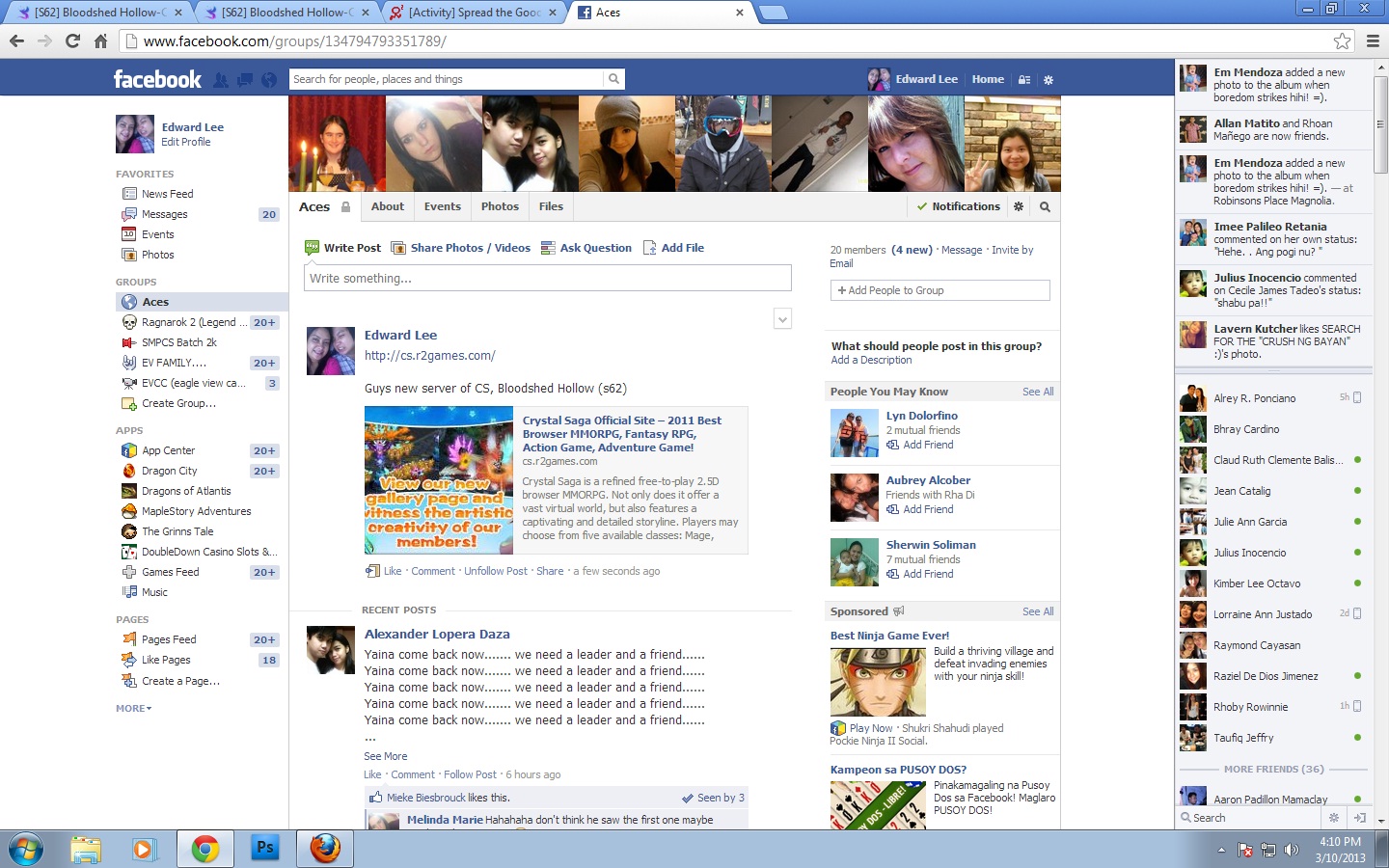Toggle the group Notifications check button
The image size is (1389, 868).
coord(958,206)
